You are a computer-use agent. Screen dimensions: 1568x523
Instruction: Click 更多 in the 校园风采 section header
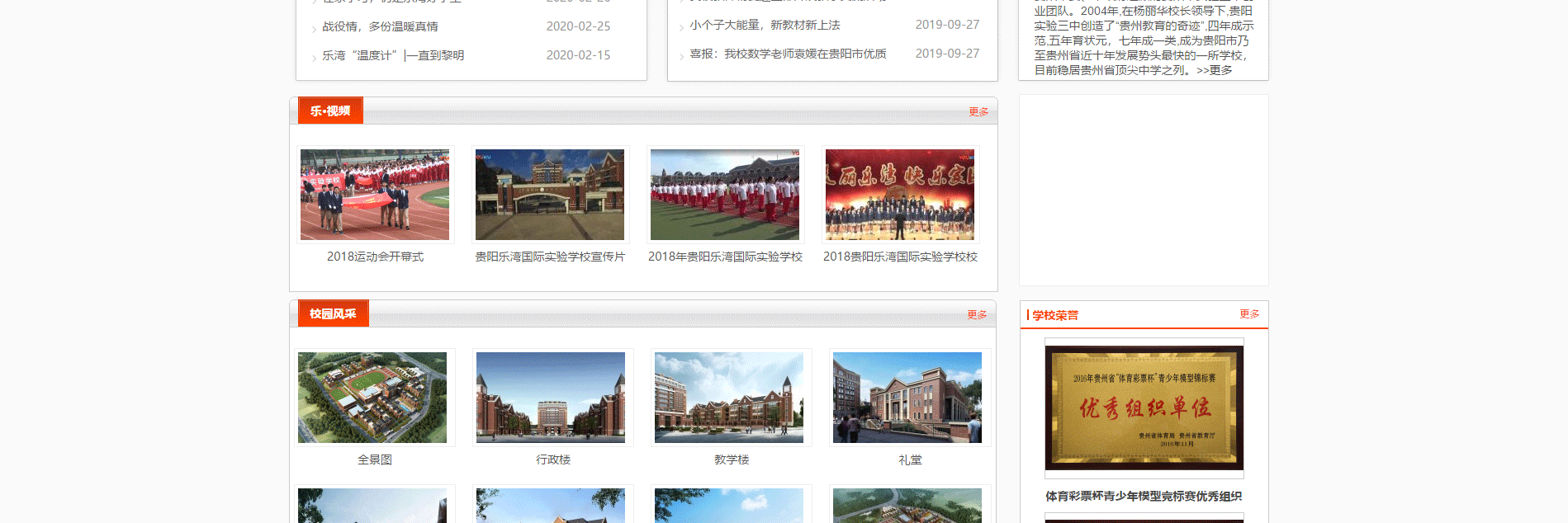coord(977,314)
